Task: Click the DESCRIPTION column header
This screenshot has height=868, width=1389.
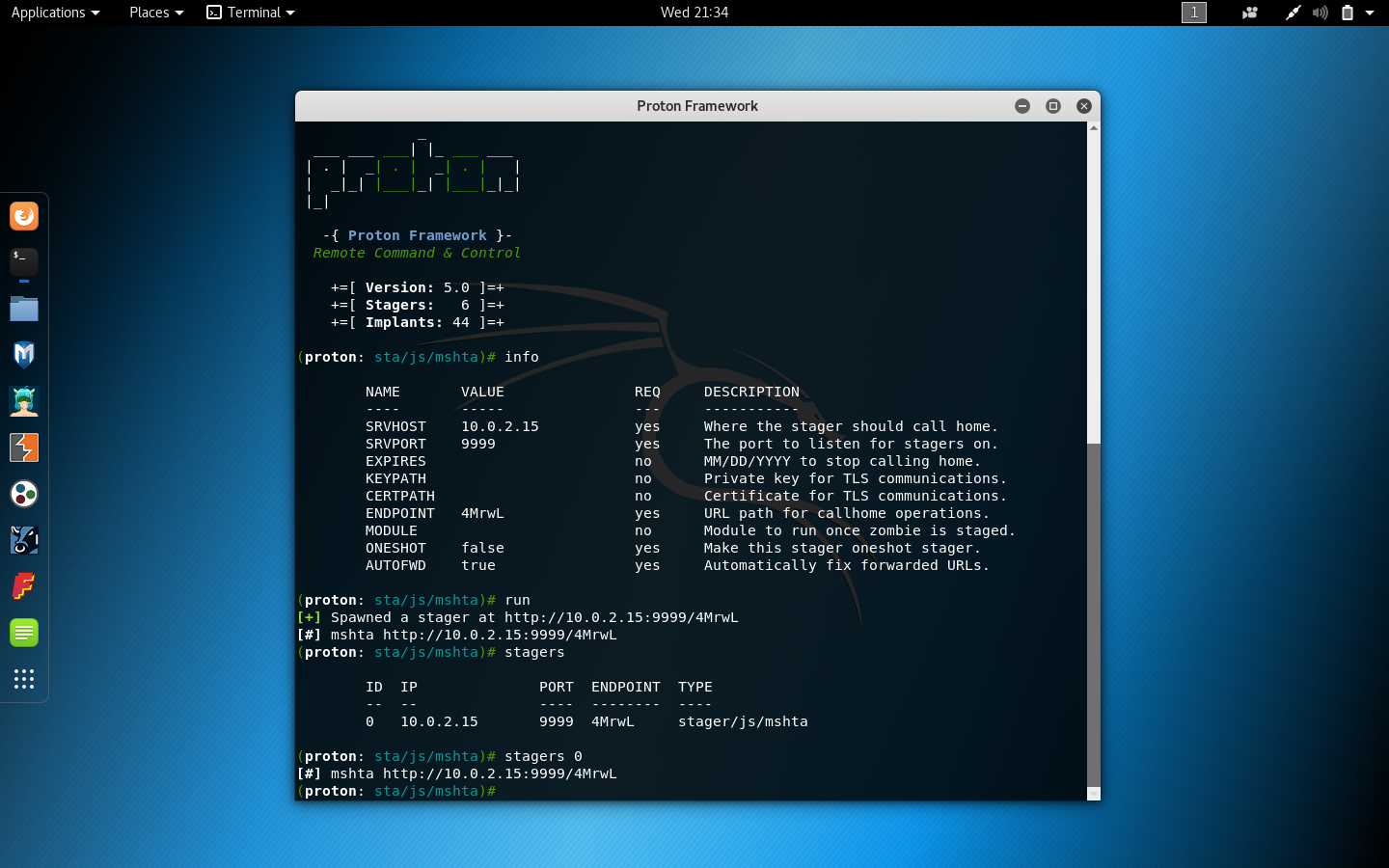Action: [751, 392]
